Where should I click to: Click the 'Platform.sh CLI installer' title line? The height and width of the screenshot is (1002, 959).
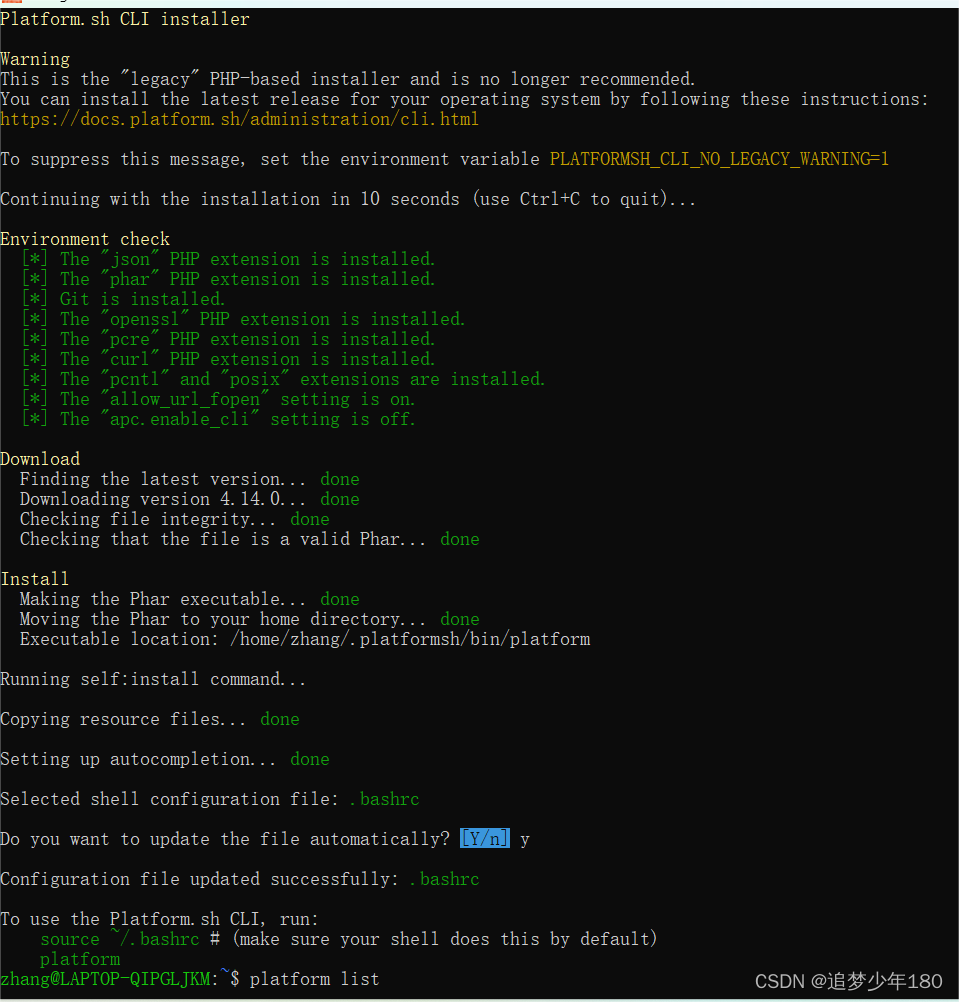tap(125, 19)
